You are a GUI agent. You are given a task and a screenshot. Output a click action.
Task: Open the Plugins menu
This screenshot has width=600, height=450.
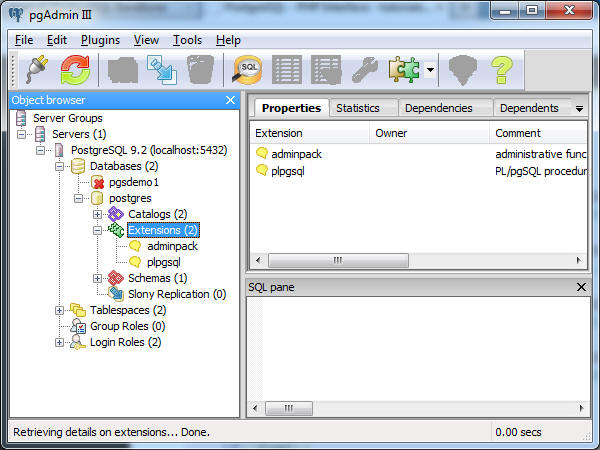pos(100,40)
